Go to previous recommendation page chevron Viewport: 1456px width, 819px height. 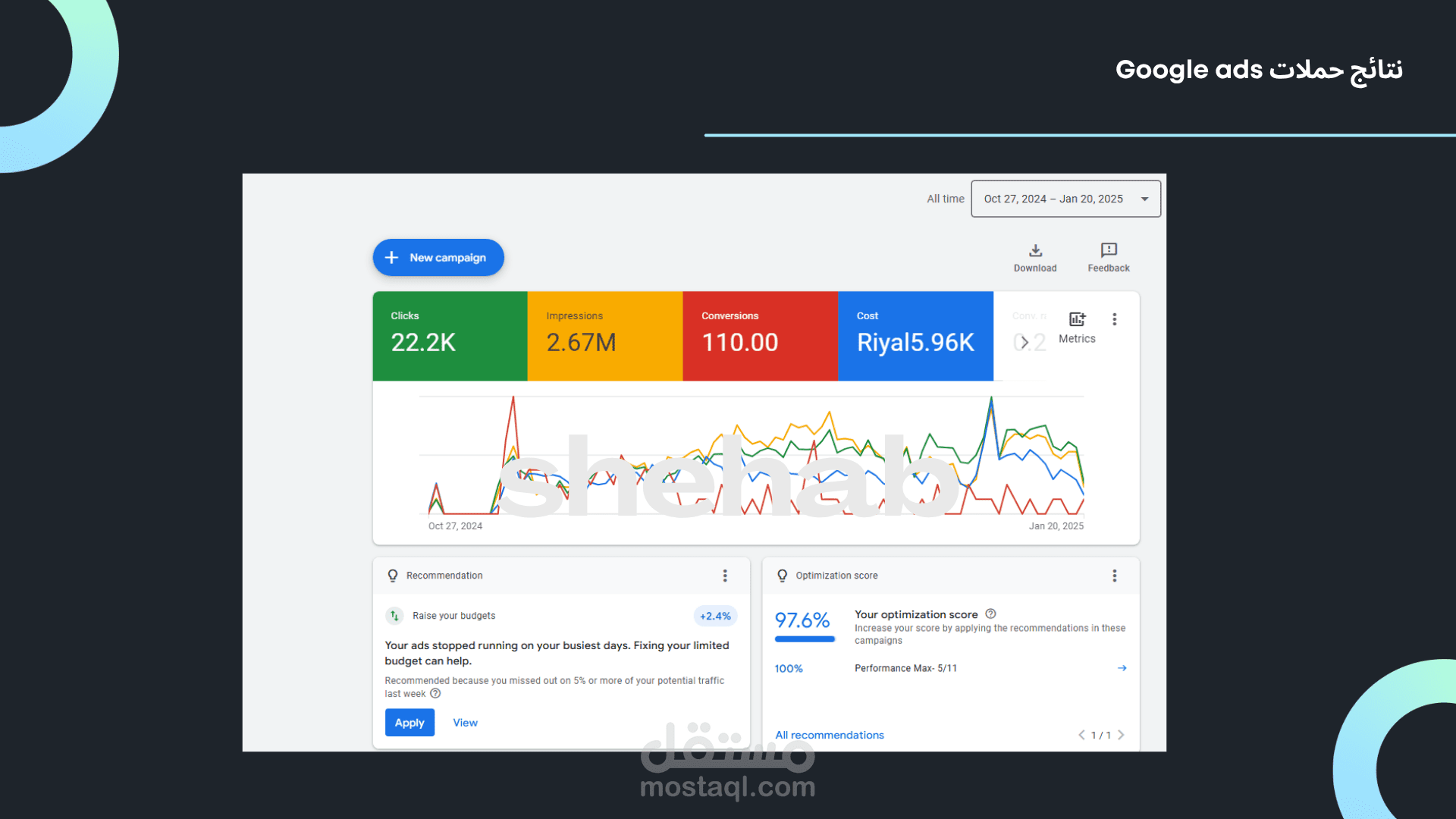tap(1081, 735)
